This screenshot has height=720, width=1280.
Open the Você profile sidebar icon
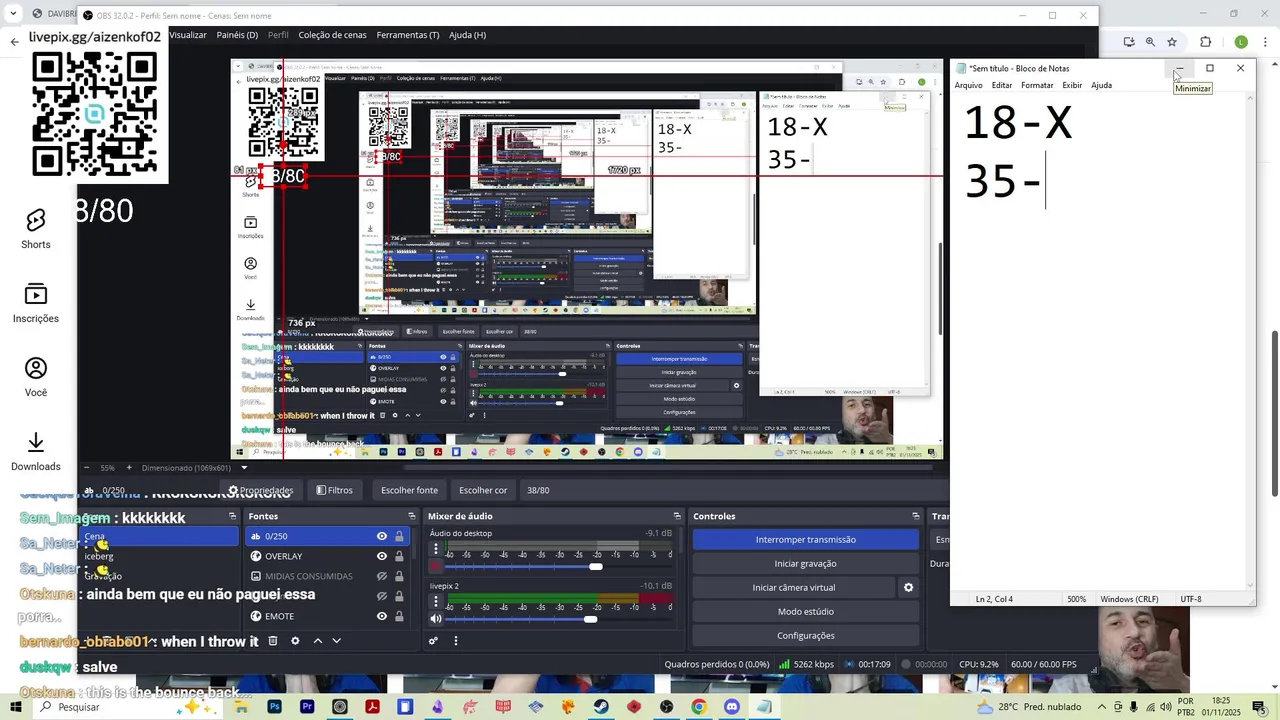36,378
